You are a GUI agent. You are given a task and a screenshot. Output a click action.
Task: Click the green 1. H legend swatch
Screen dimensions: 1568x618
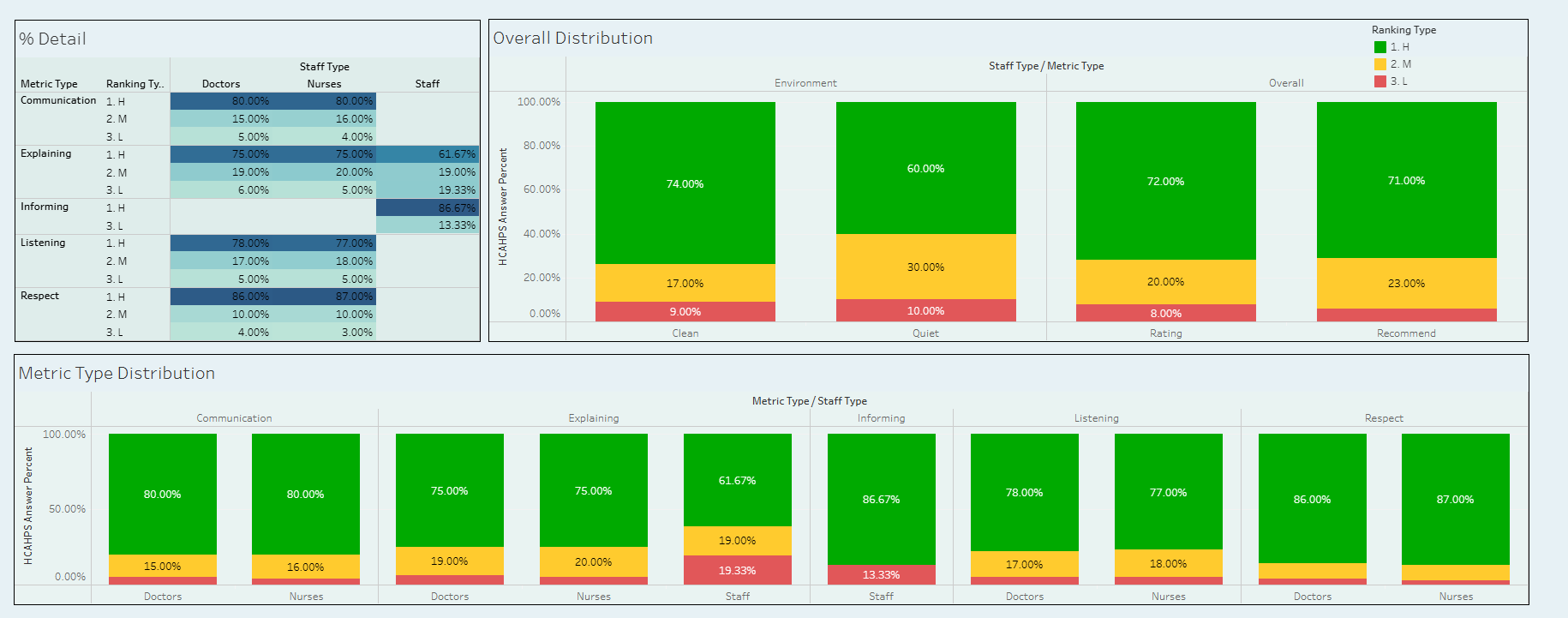coord(1379,47)
